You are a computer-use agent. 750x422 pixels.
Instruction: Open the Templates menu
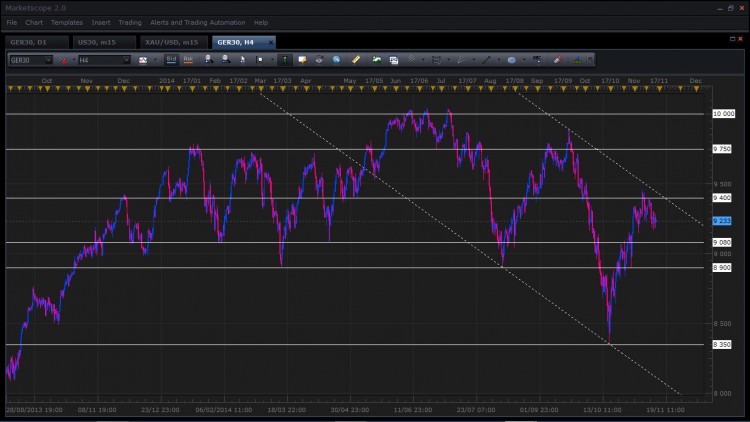(67, 22)
